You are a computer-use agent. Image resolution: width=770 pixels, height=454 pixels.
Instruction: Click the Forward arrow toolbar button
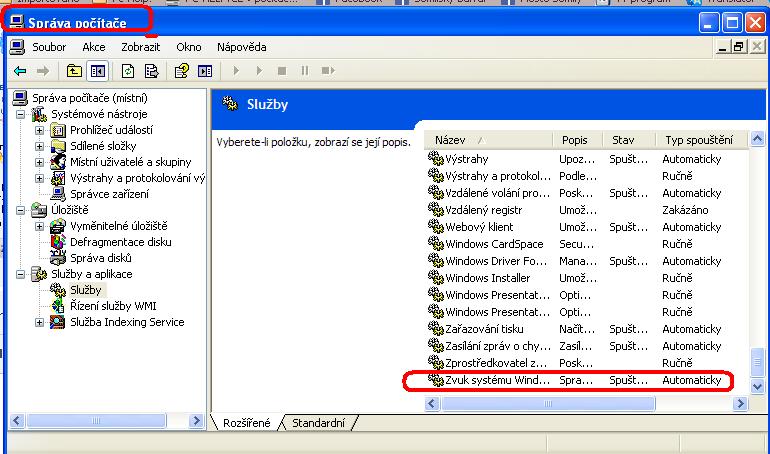click(x=43, y=71)
